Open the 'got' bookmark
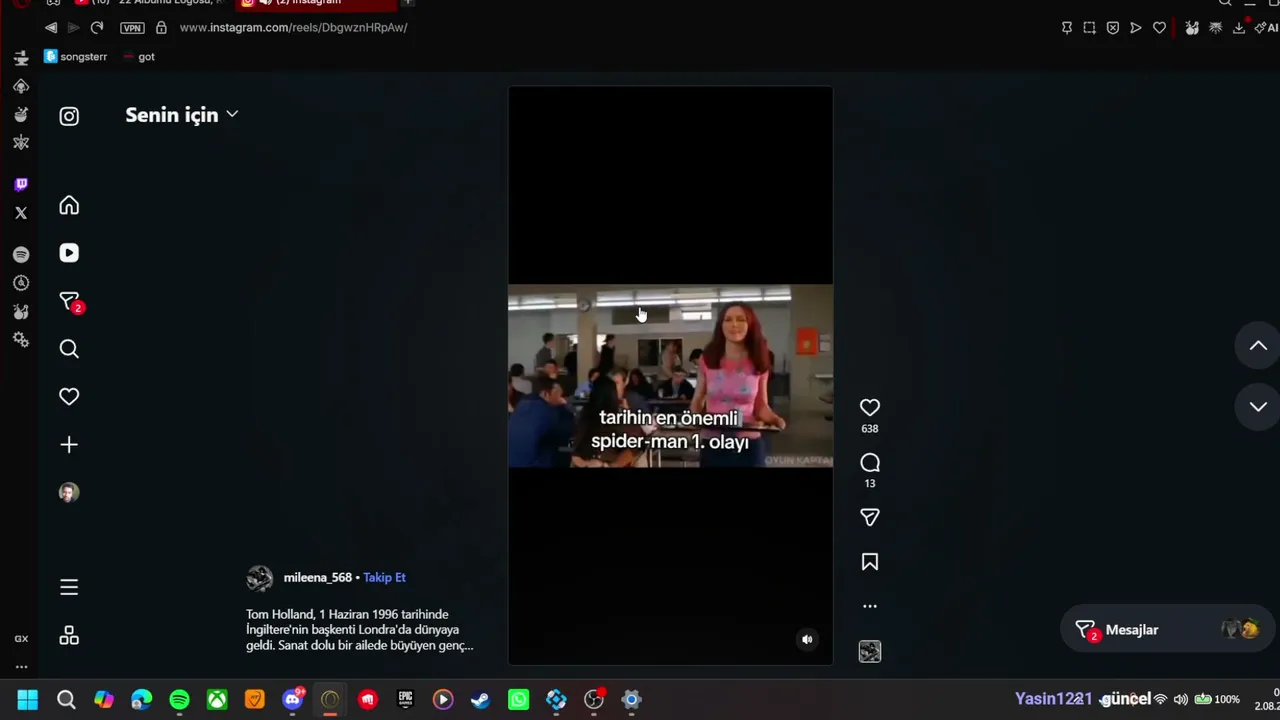Image resolution: width=1280 pixels, height=720 pixels. pos(139,57)
